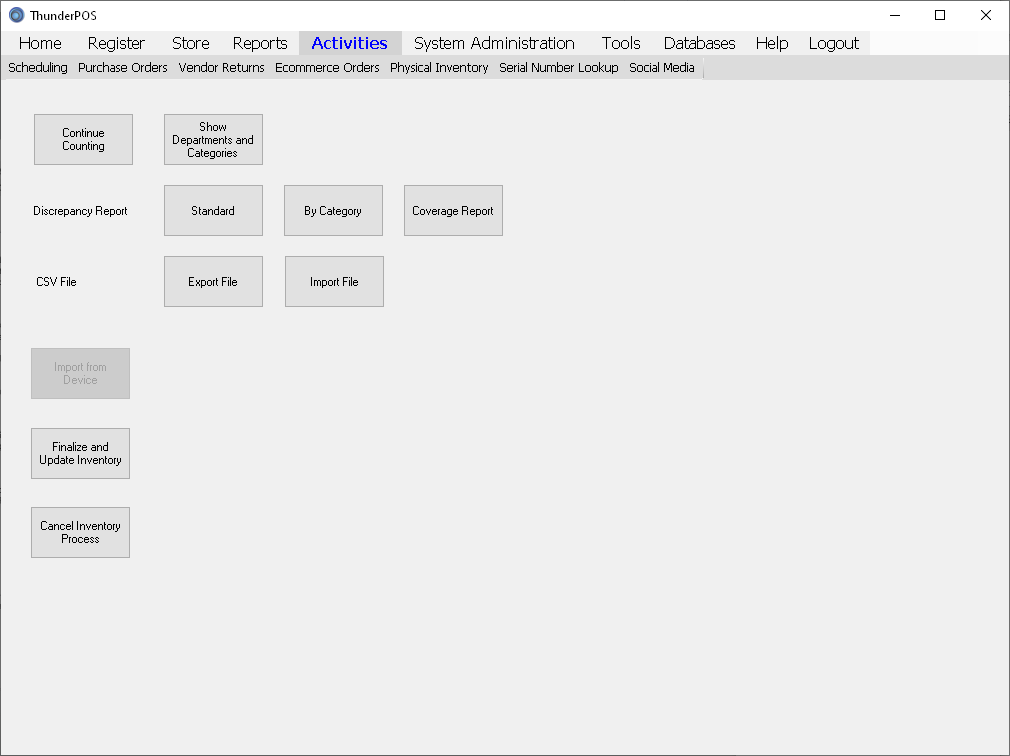This screenshot has height=756, width=1010.
Task: Go to the Scheduling tab
Action: point(38,68)
